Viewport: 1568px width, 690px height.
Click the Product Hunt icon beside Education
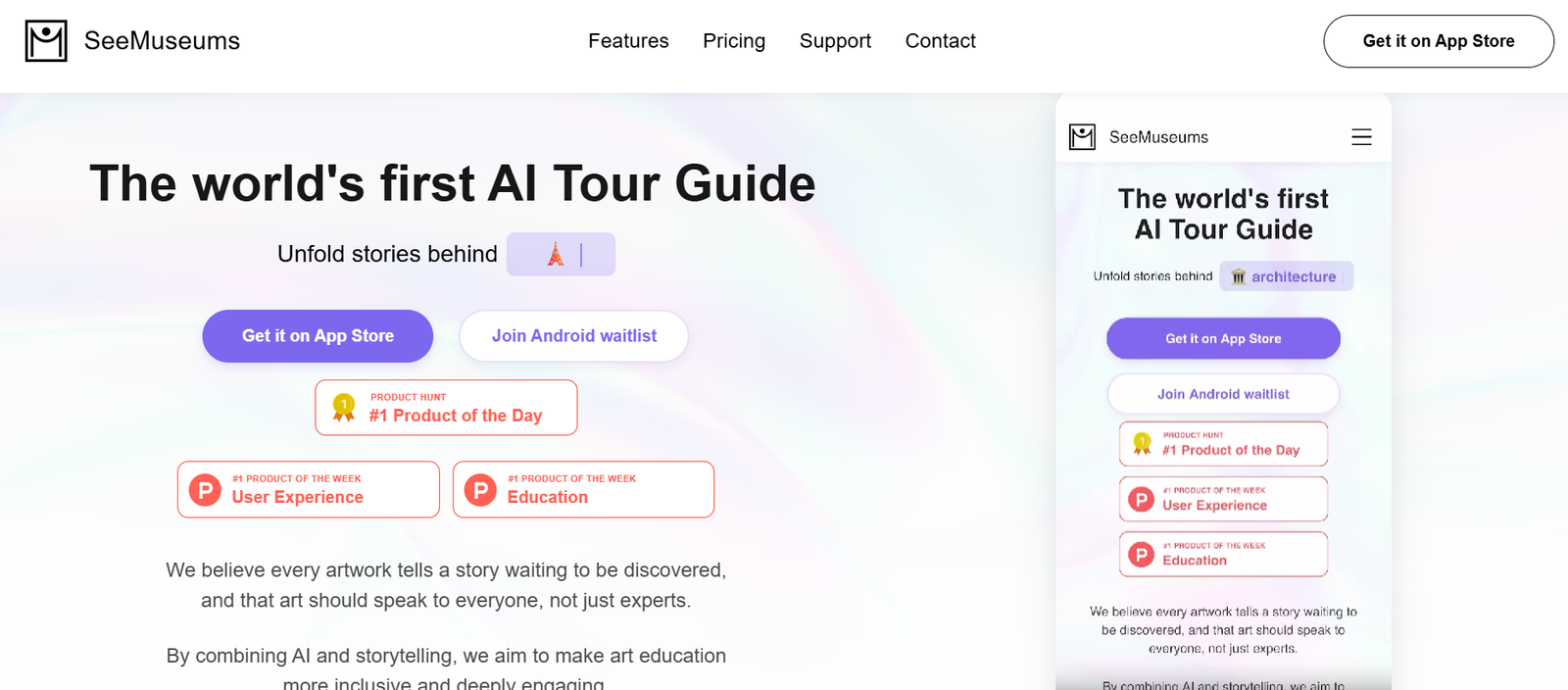(480, 489)
